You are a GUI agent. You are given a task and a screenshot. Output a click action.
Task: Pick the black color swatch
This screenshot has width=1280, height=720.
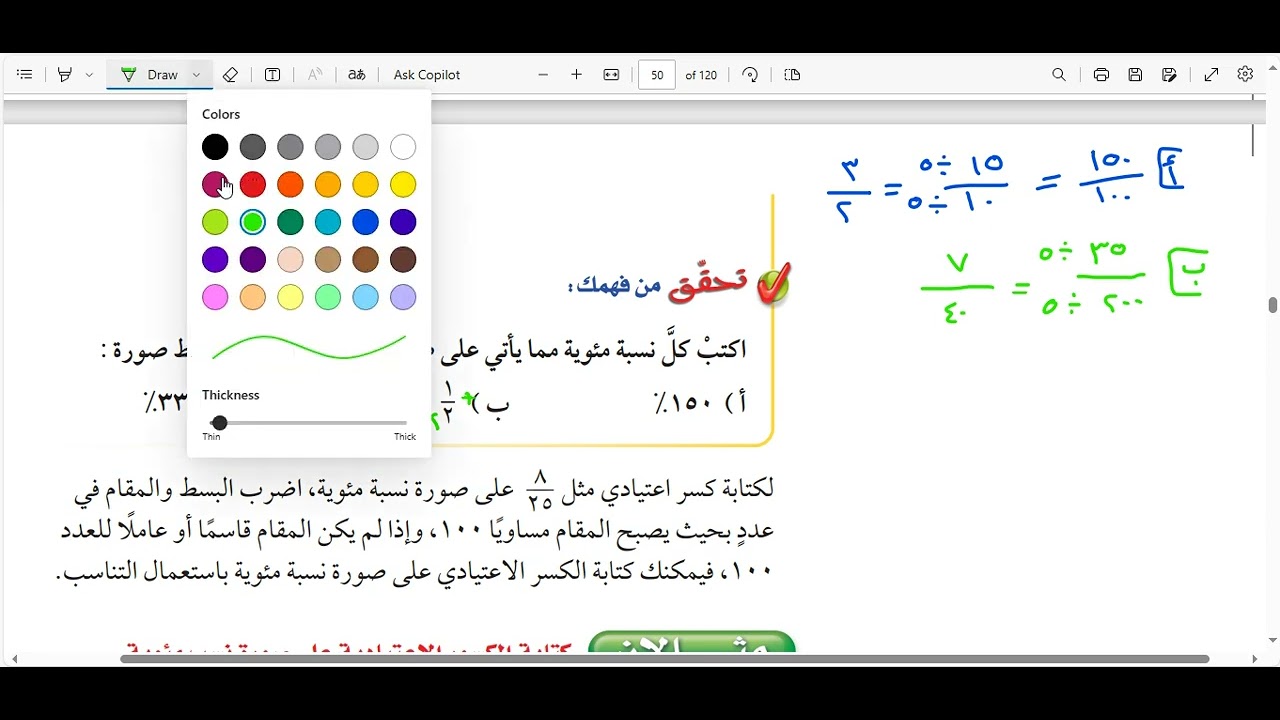coord(215,148)
